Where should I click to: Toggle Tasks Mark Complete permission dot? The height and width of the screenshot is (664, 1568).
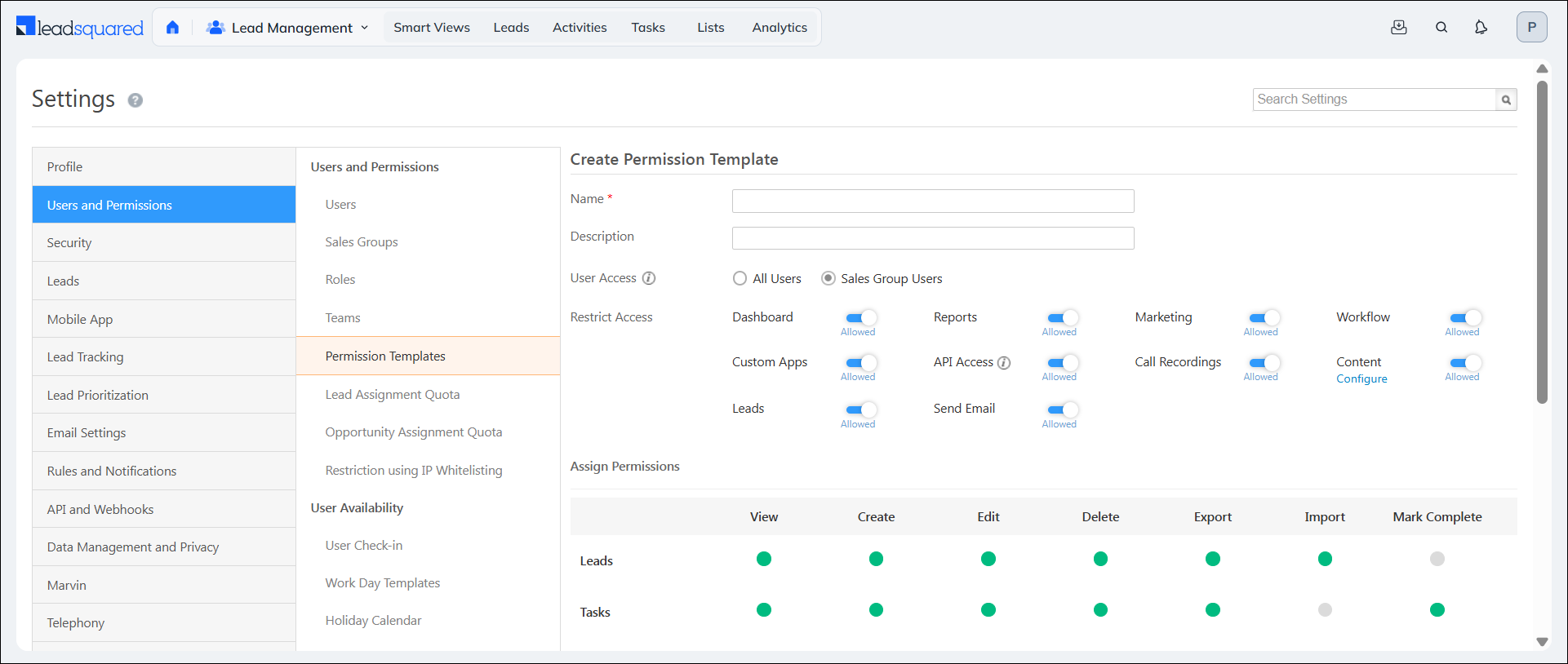point(1437,609)
